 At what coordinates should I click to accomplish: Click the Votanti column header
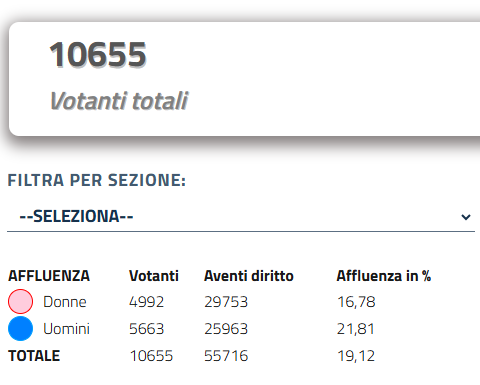coord(154,276)
